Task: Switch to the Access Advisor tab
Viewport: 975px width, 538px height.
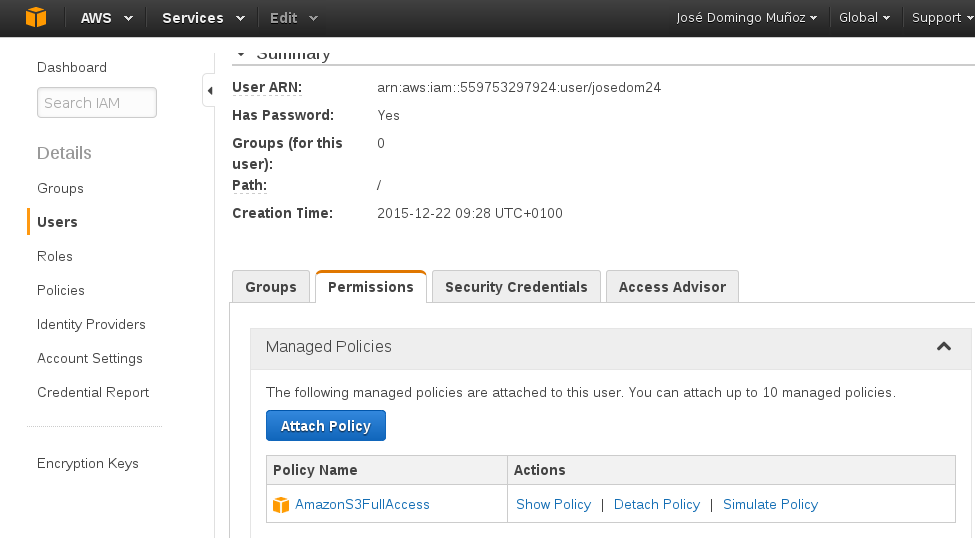Action: 672,287
